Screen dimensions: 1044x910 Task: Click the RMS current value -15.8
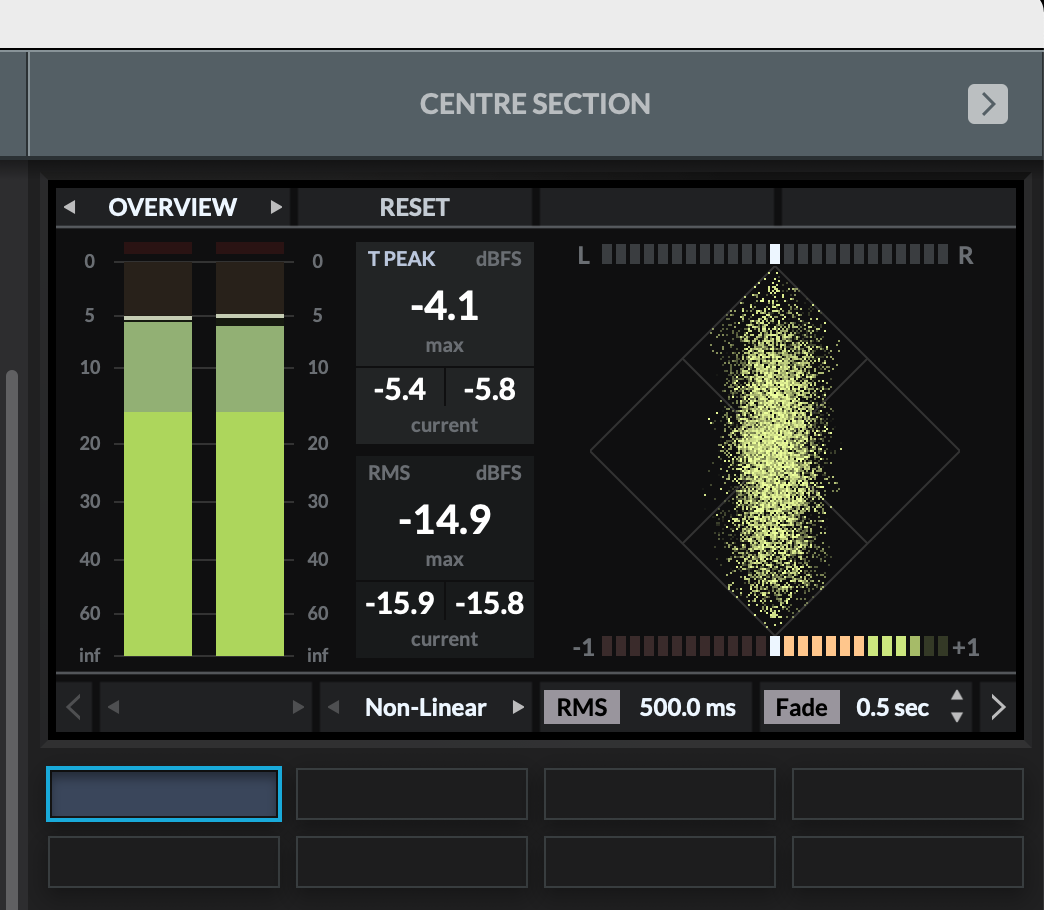[489, 604]
